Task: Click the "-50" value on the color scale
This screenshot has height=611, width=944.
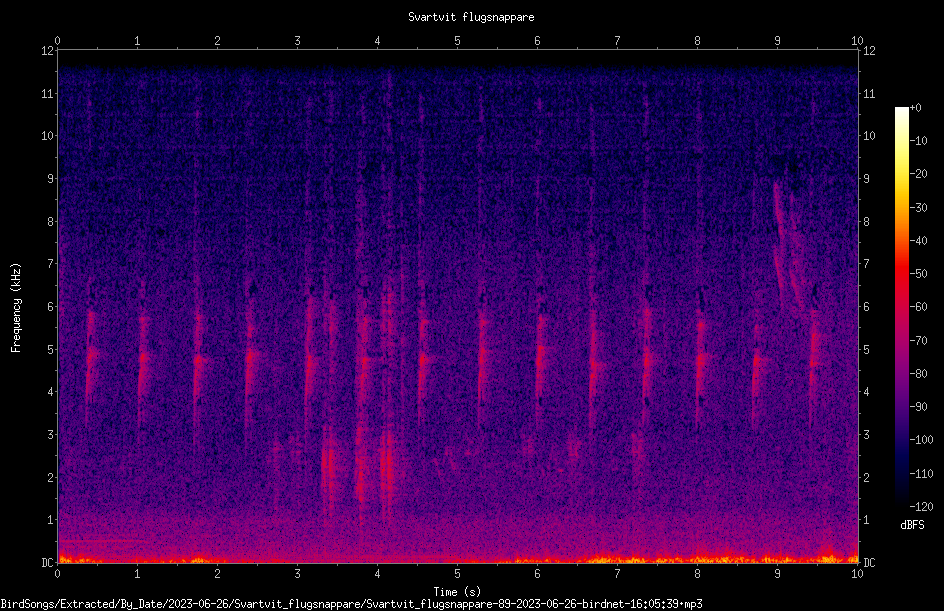Action: 918,274
